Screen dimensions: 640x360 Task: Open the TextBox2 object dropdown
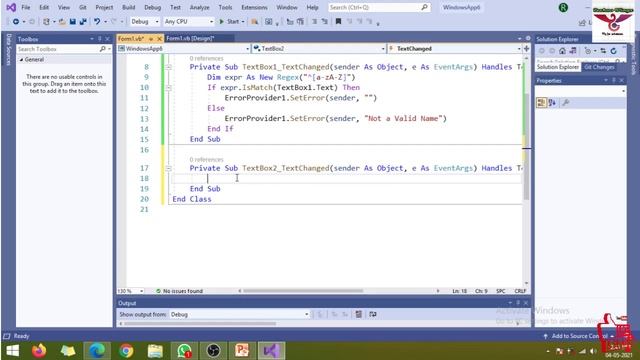[319, 49]
